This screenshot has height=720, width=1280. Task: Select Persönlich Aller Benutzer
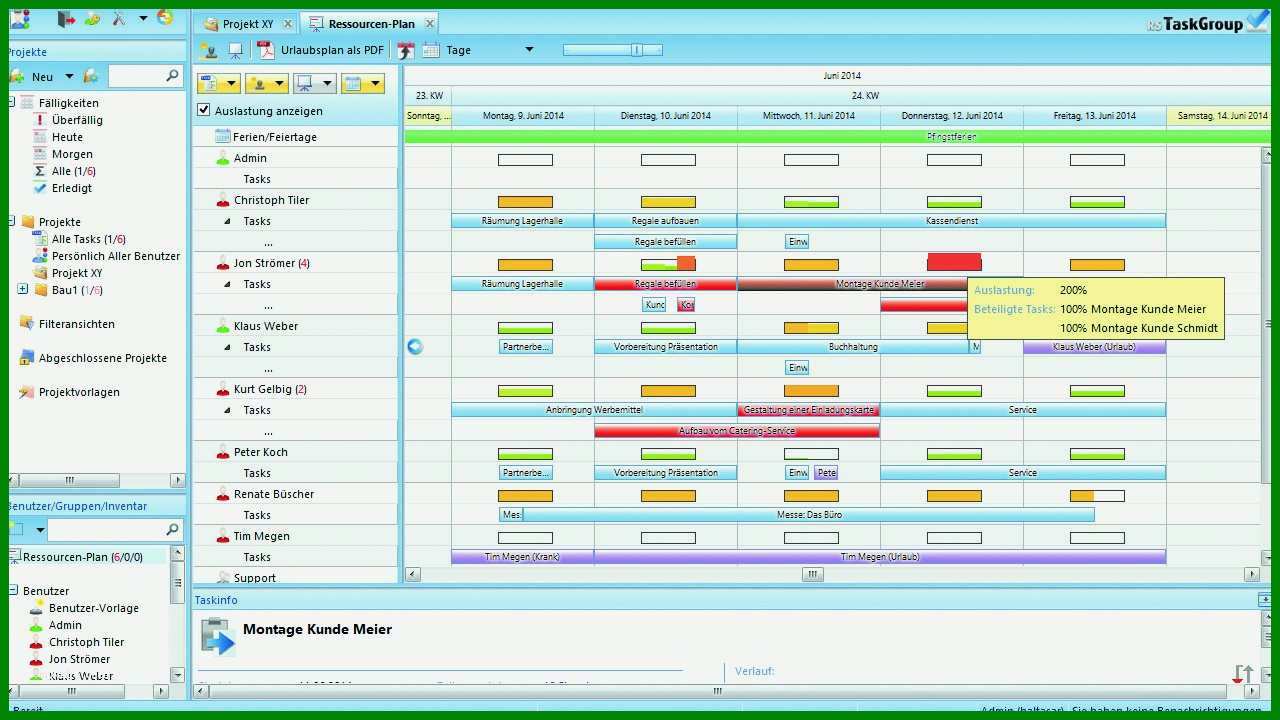coord(116,256)
